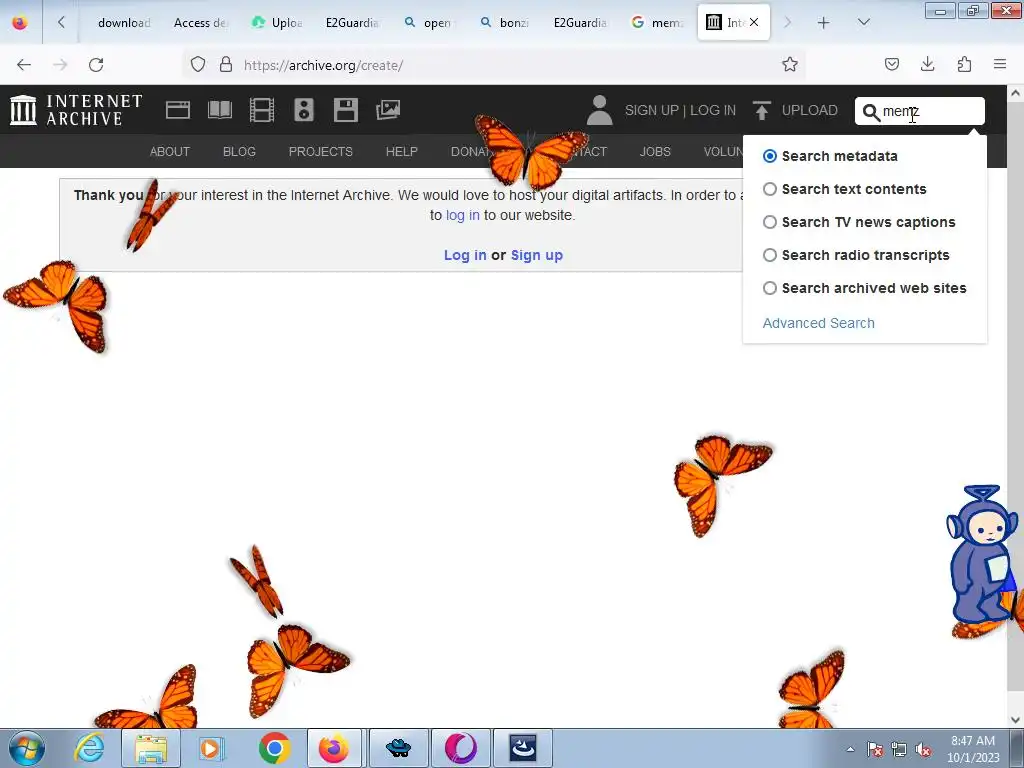The image size is (1024, 768).
Task: Open the Internet Archive home logo
Action: tap(76, 110)
